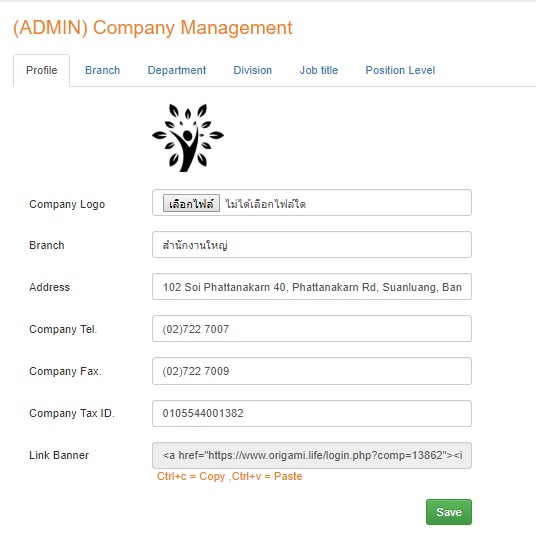Click the (ADMIN) Company Management heading
536x535 pixels.
(x=153, y=28)
